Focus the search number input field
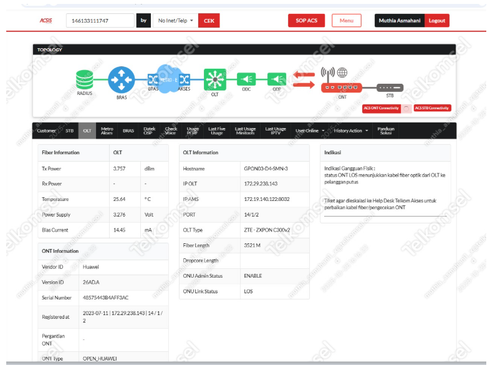Image resolution: width=500 pixels, height=367 pixels. [x=100, y=21]
